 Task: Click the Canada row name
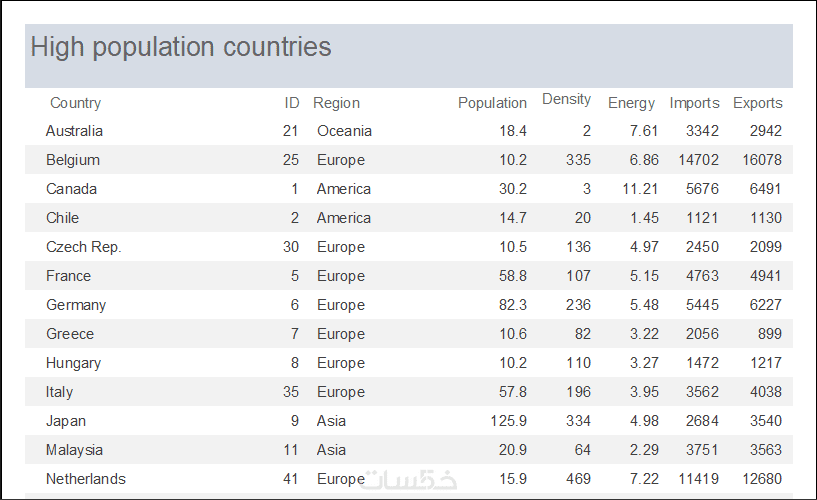tap(70, 189)
